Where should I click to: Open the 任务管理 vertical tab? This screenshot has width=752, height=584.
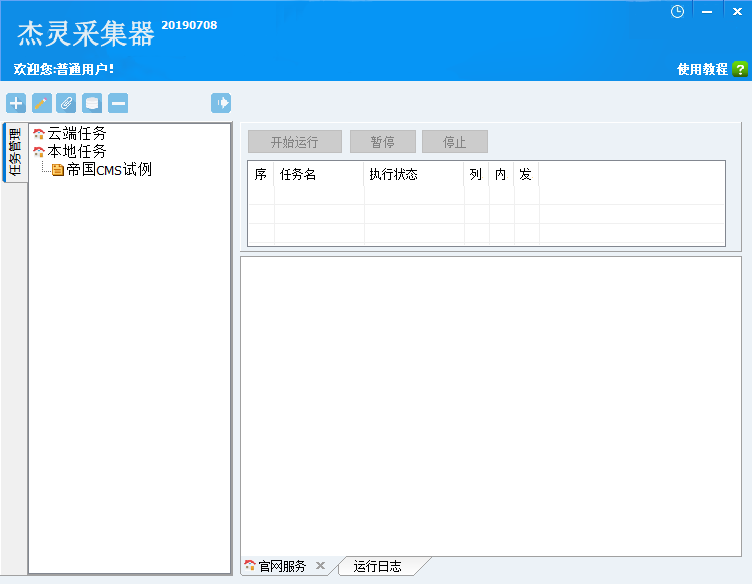coord(15,152)
